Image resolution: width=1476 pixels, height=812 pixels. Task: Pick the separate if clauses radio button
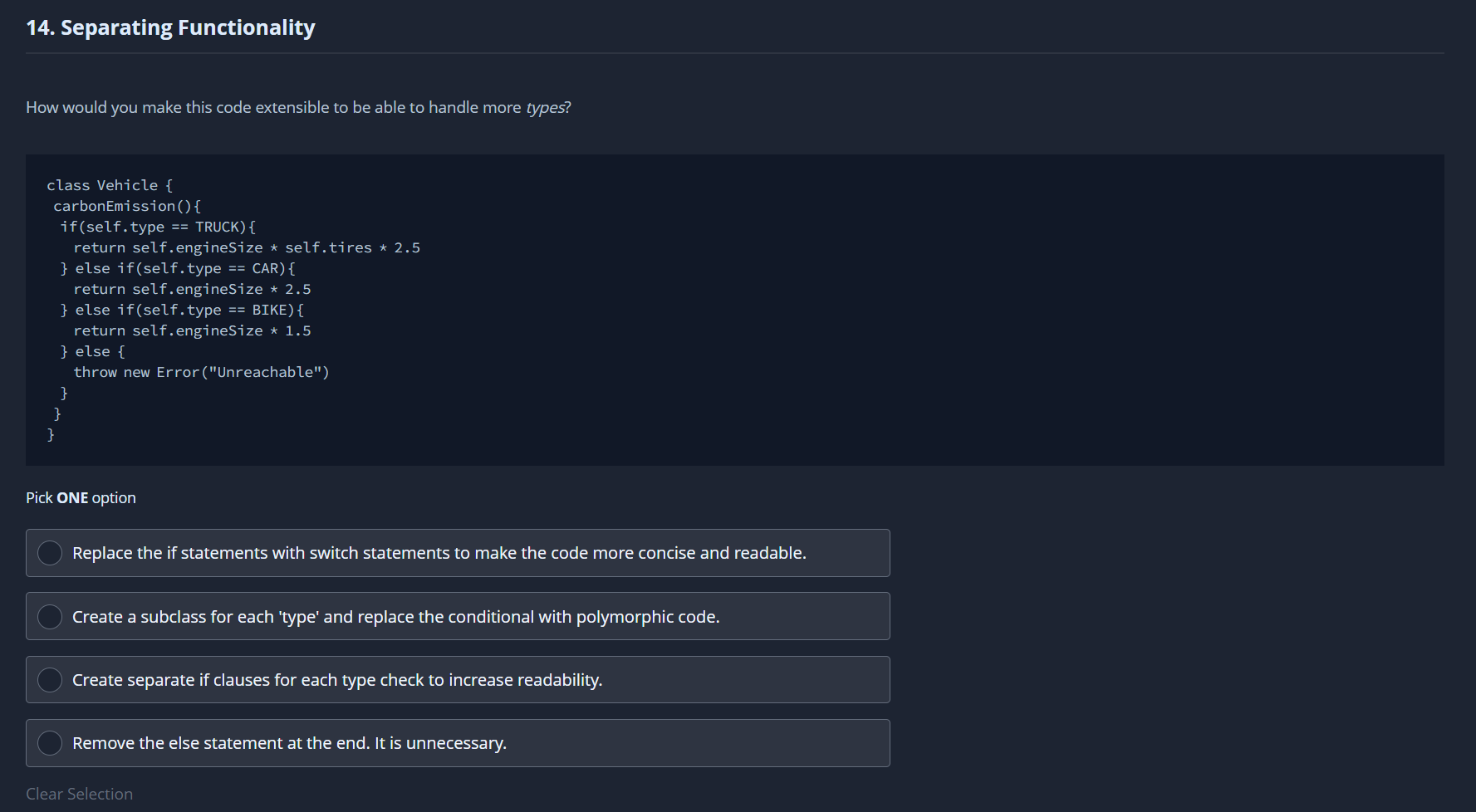(50, 680)
